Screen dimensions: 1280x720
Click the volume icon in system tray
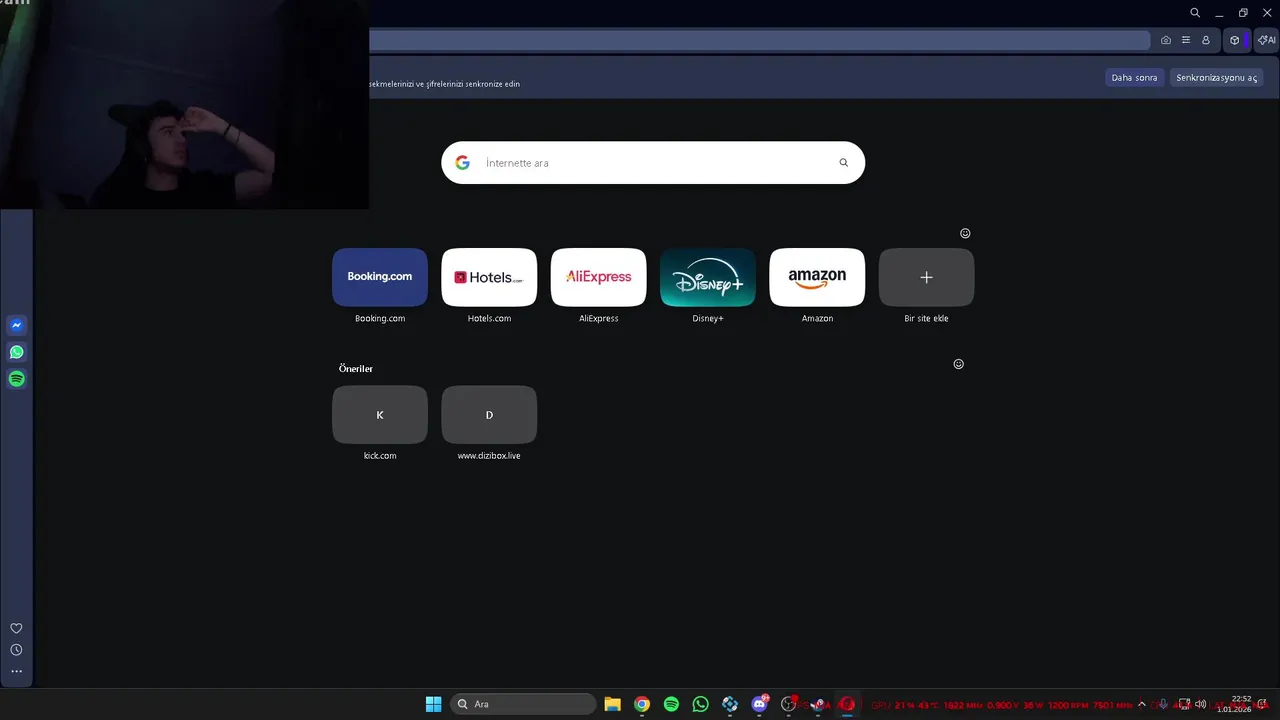(1200, 704)
